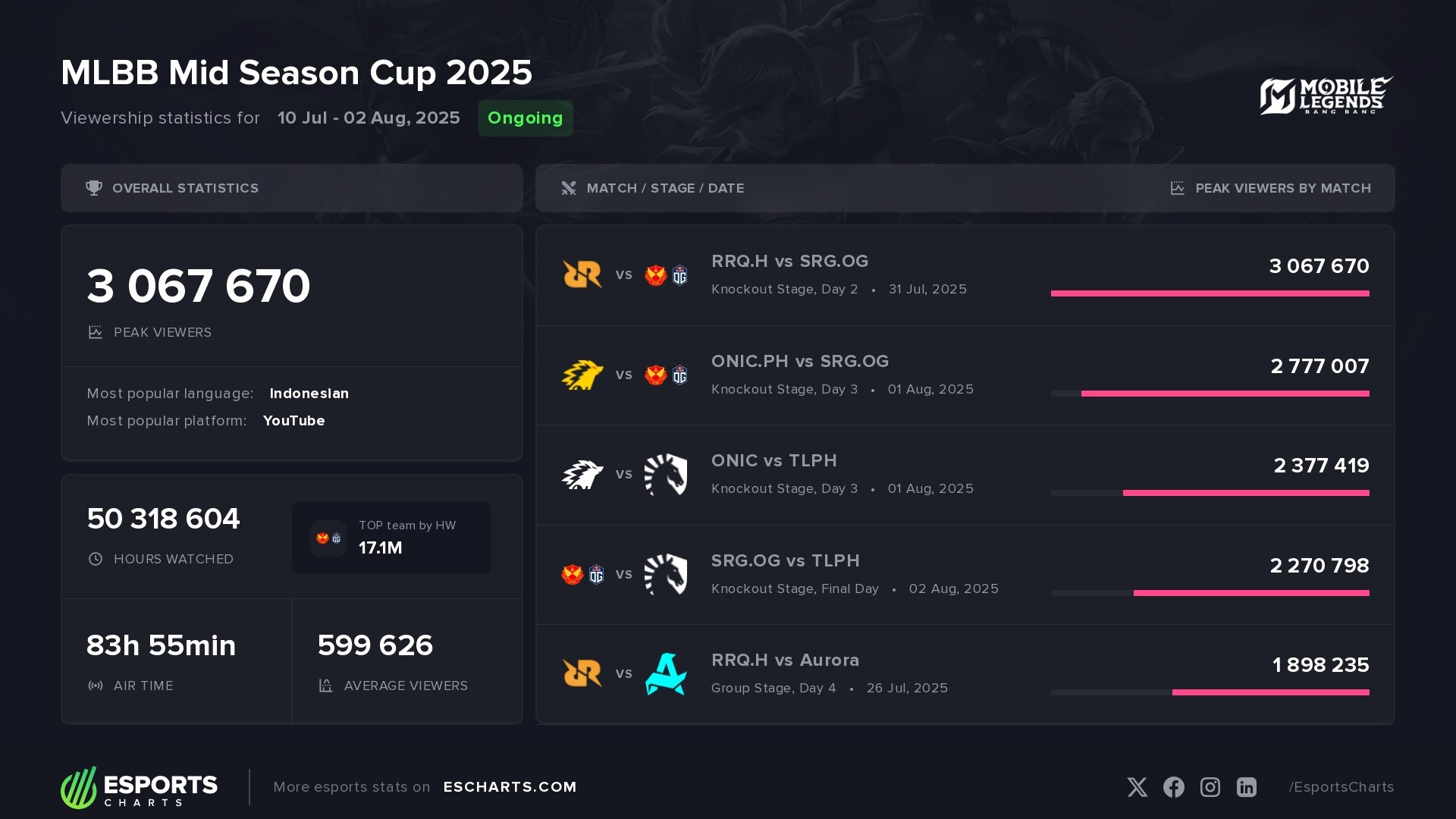Click the RRQ.H vs SRG.OG match title
Screen dimensions: 1456x819
pyautogui.click(x=789, y=262)
